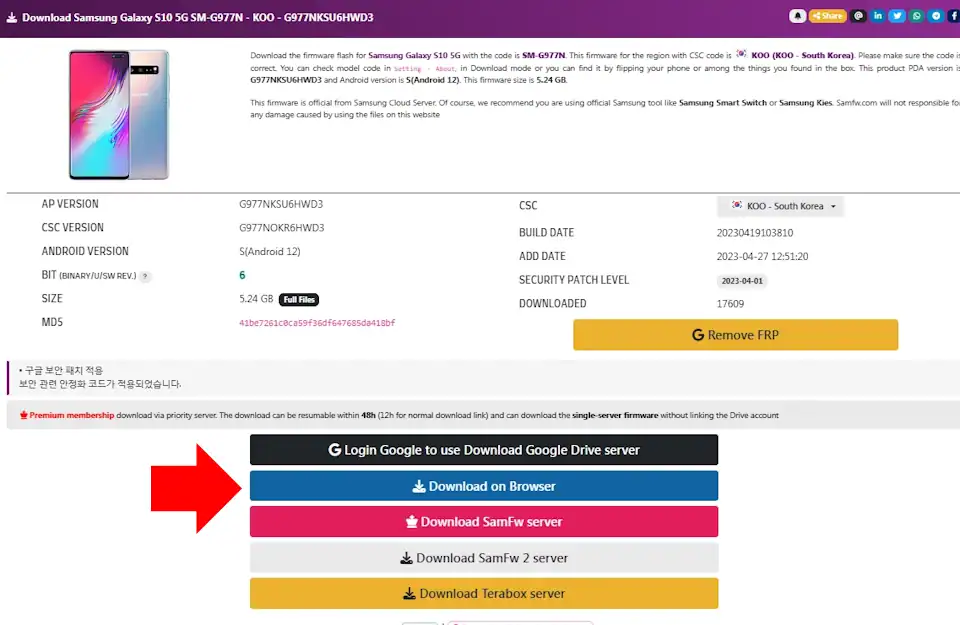
Task: Open the KOO - South Korea CSC dropdown
Action: [781, 206]
